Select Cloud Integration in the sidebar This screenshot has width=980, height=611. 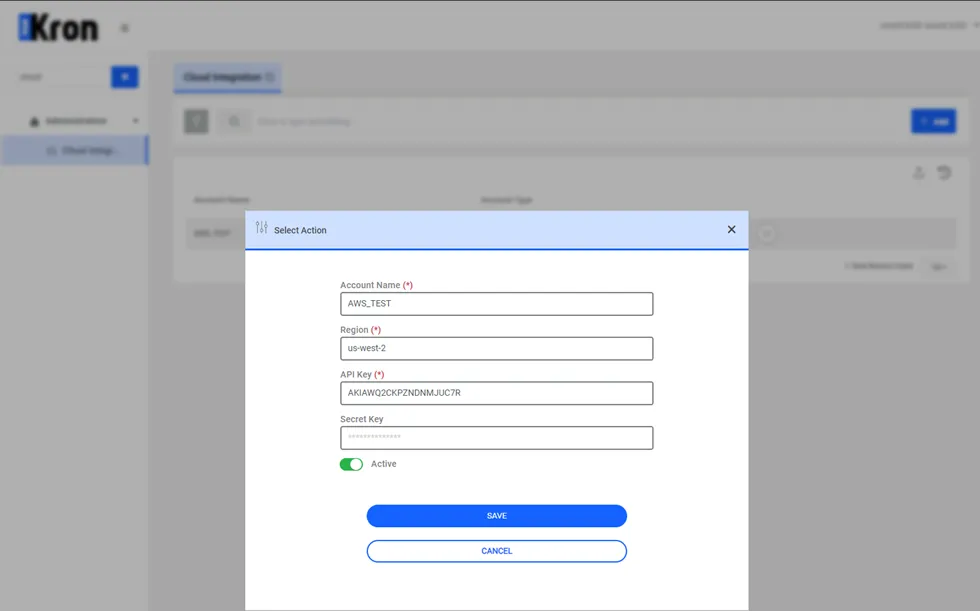(75, 151)
